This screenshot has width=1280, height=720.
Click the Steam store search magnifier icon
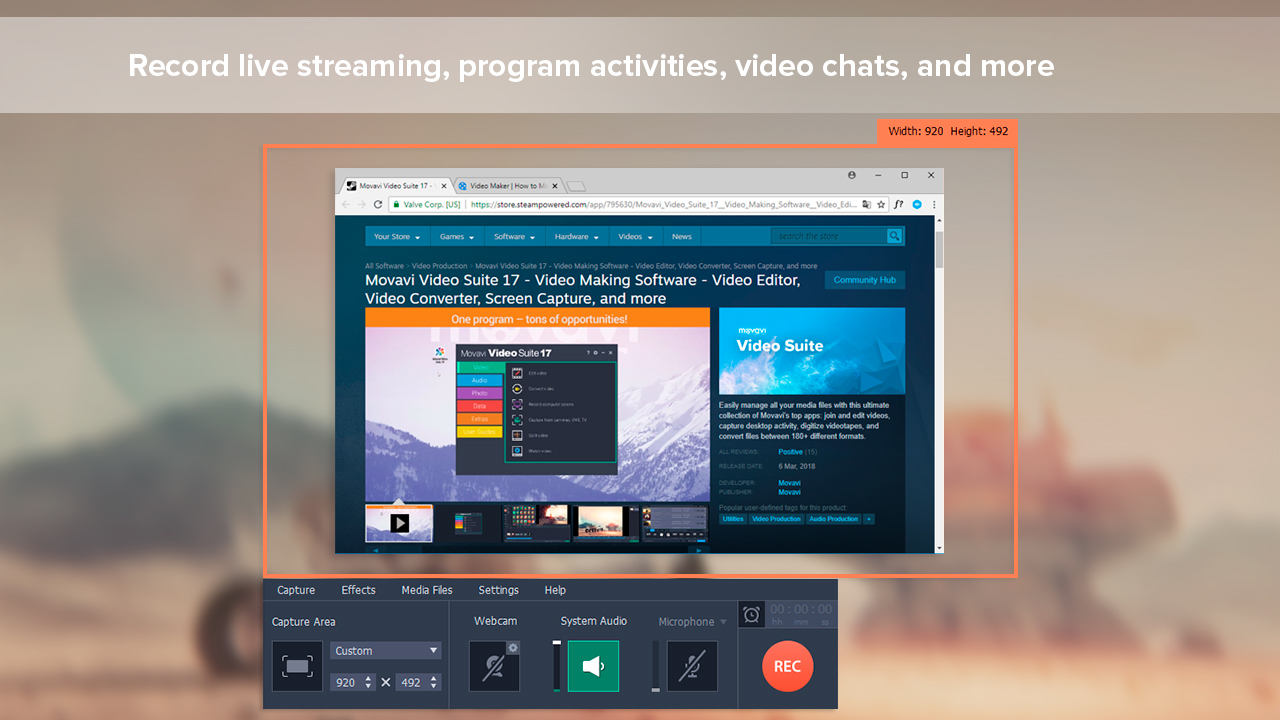coord(895,236)
